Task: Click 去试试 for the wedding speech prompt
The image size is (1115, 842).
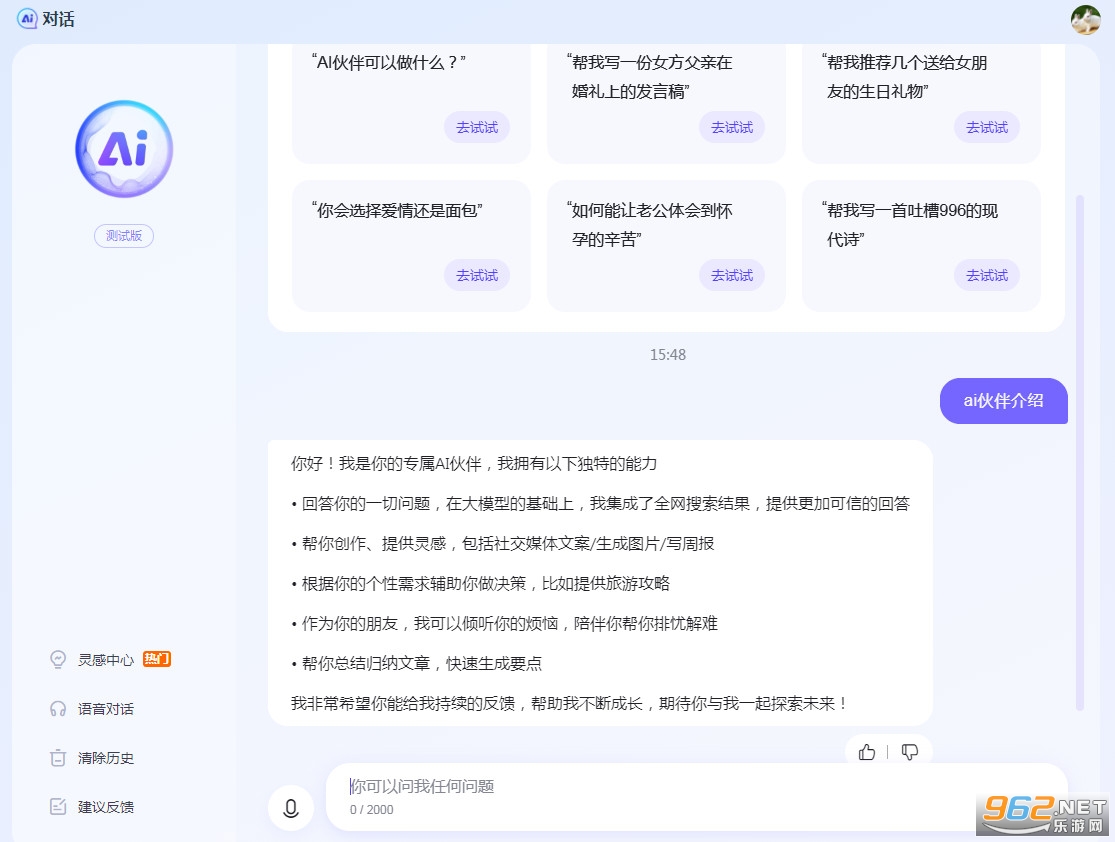Action: 732,127
